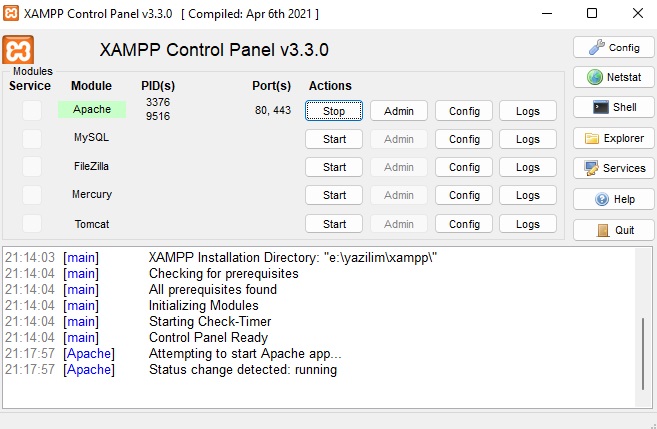Click the log panel scrollbar thumb
This screenshot has width=657, height=429.
point(643,354)
